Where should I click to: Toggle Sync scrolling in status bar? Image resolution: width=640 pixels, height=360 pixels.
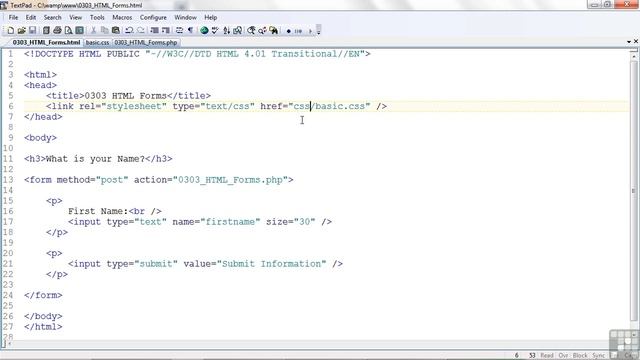599,356
